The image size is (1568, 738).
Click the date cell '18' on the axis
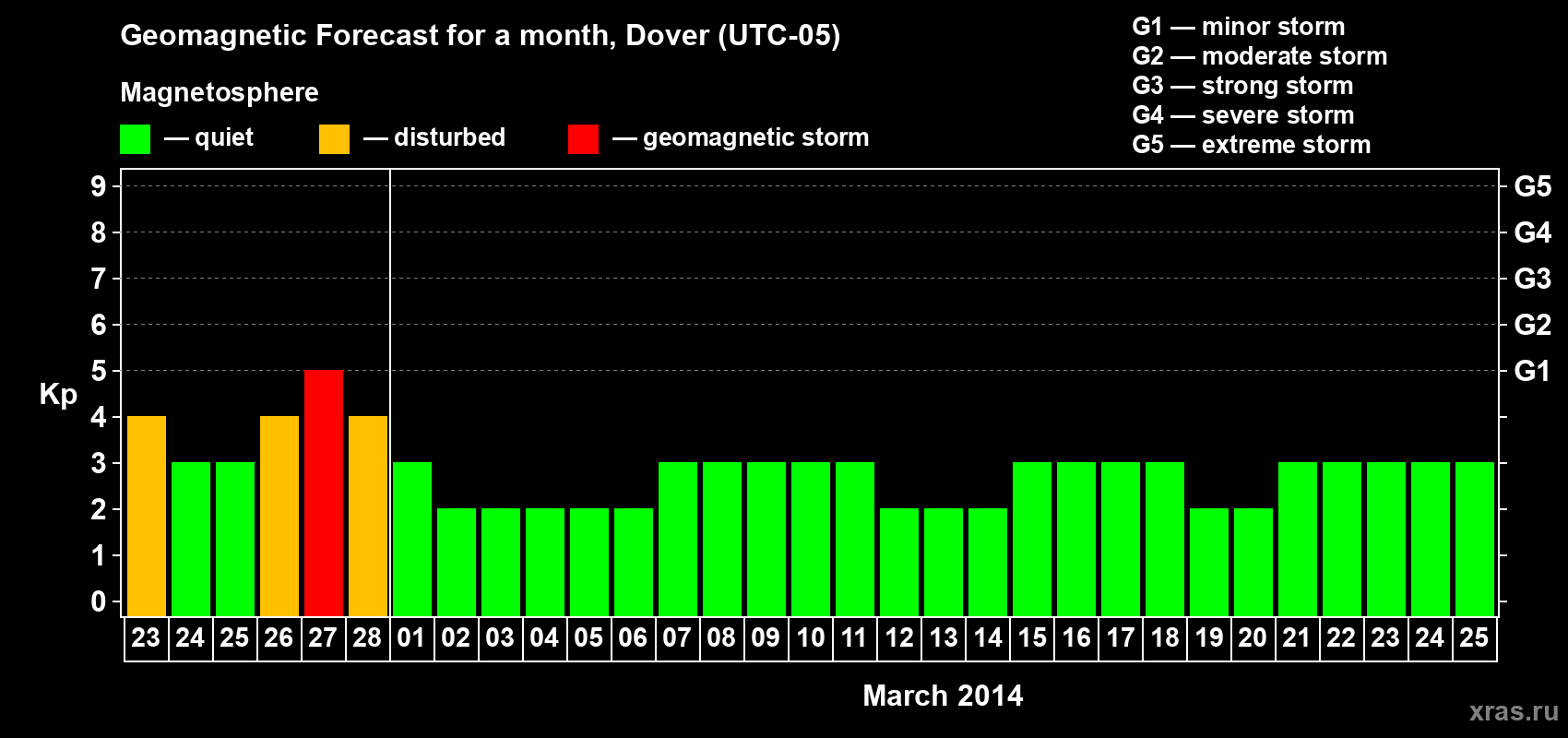click(x=1165, y=638)
